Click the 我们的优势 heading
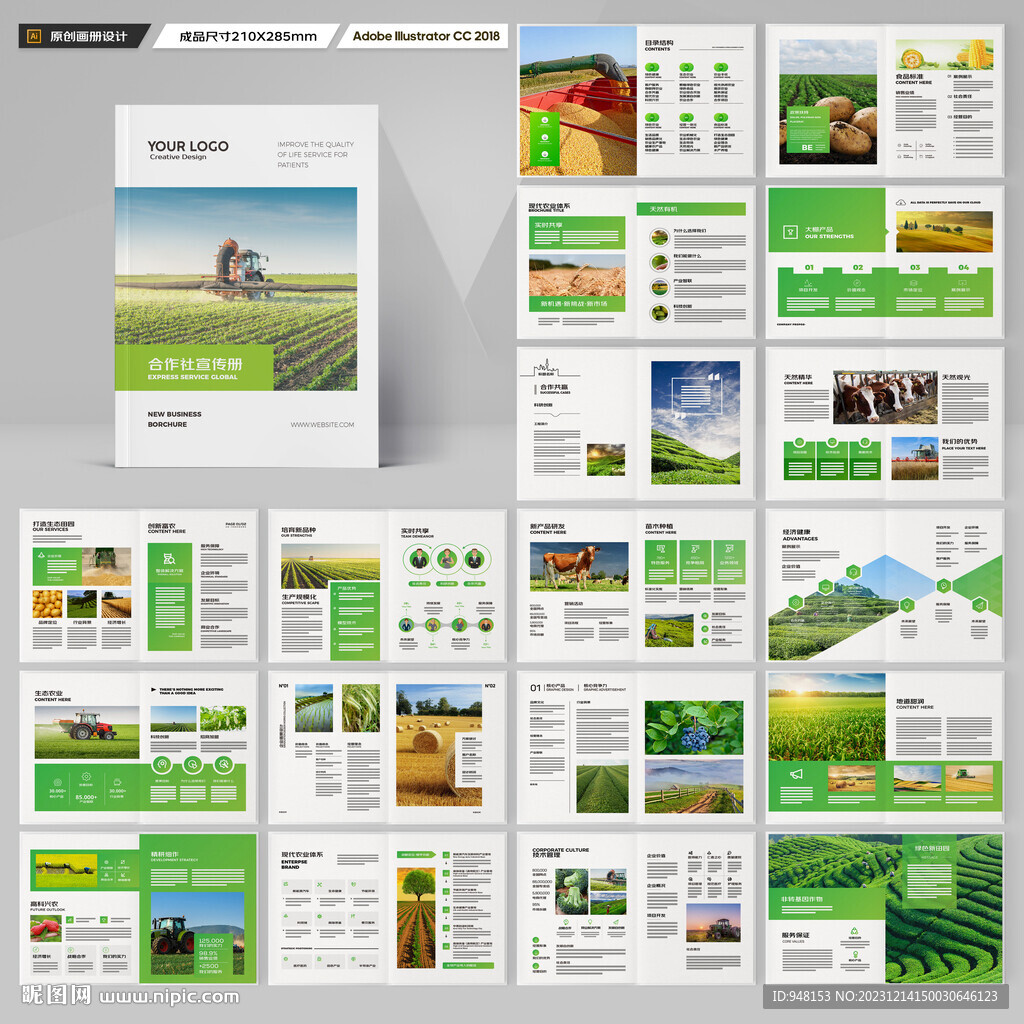Image resolution: width=1024 pixels, height=1024 pixels. pos(959,441)
